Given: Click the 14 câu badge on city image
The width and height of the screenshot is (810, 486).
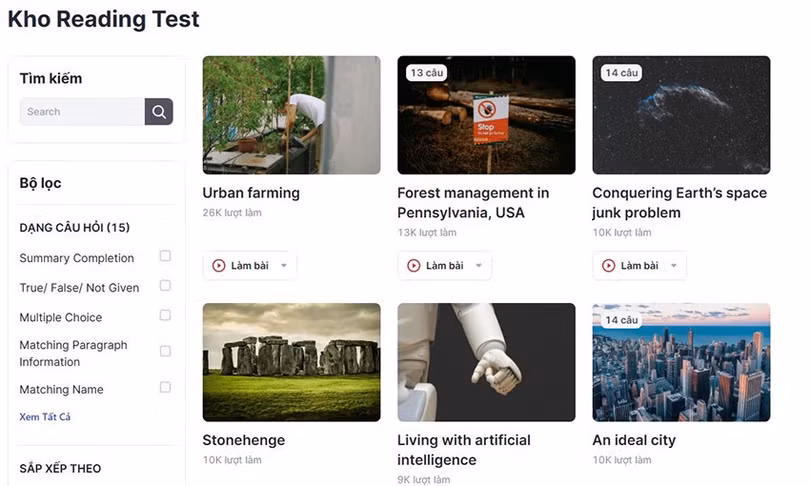Looking at the screenshot, I should [621, 320].
